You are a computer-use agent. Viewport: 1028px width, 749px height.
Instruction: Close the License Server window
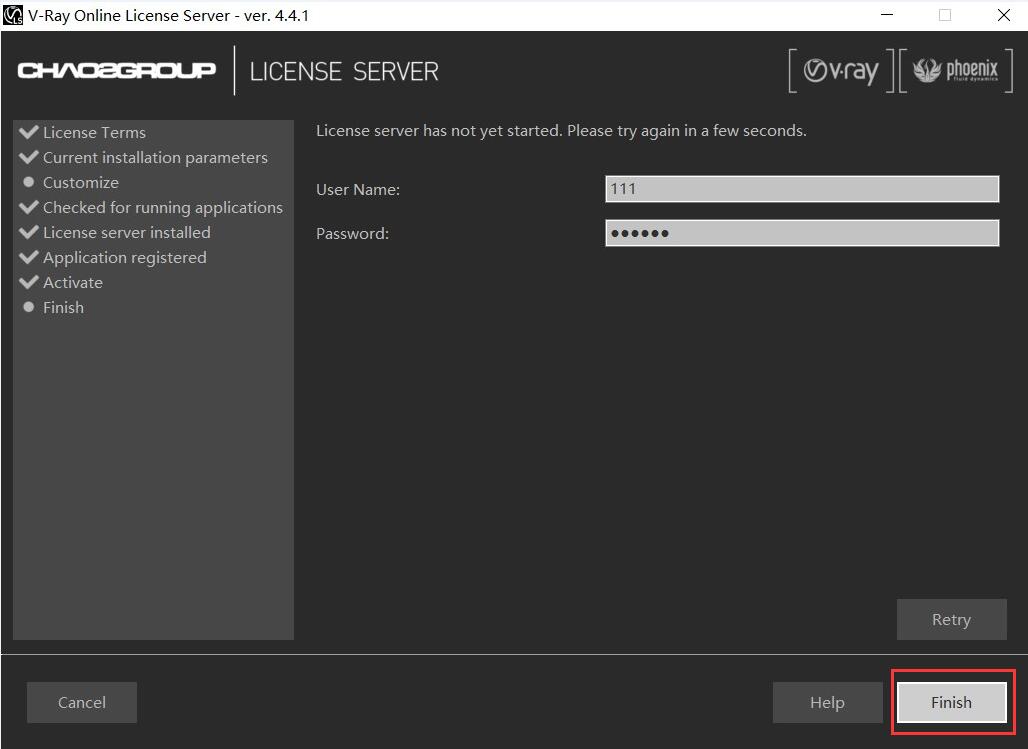pyautogui.click(x=1004, y=15)
